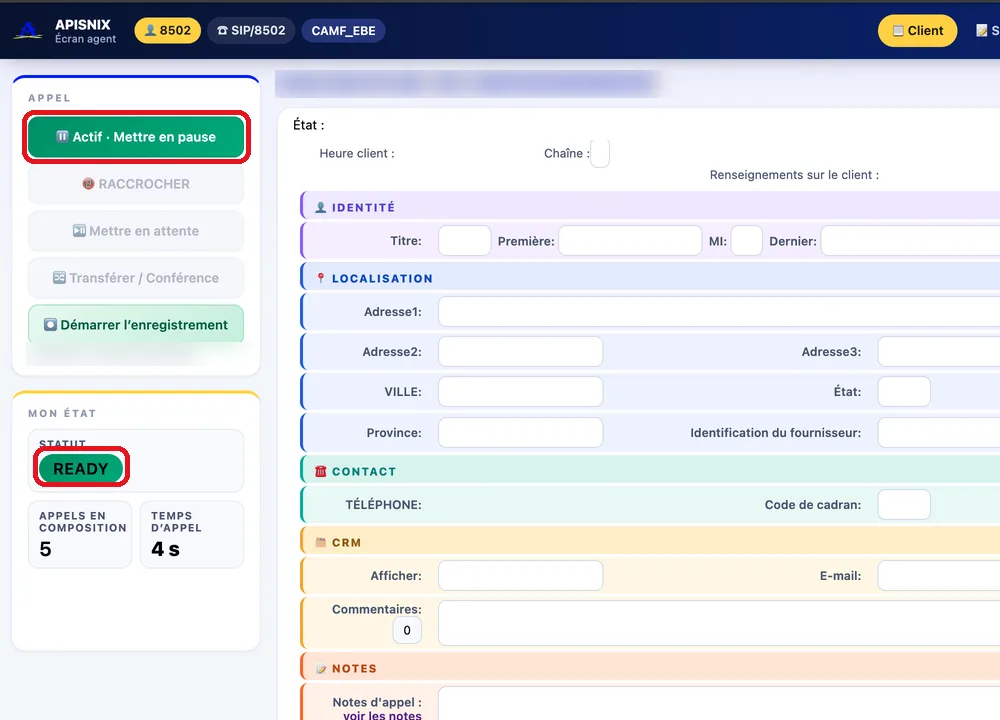This screenshot has width=1000, height=720.
Task: Click the IDENTITÉ section header
Action: tap(651, 207)
